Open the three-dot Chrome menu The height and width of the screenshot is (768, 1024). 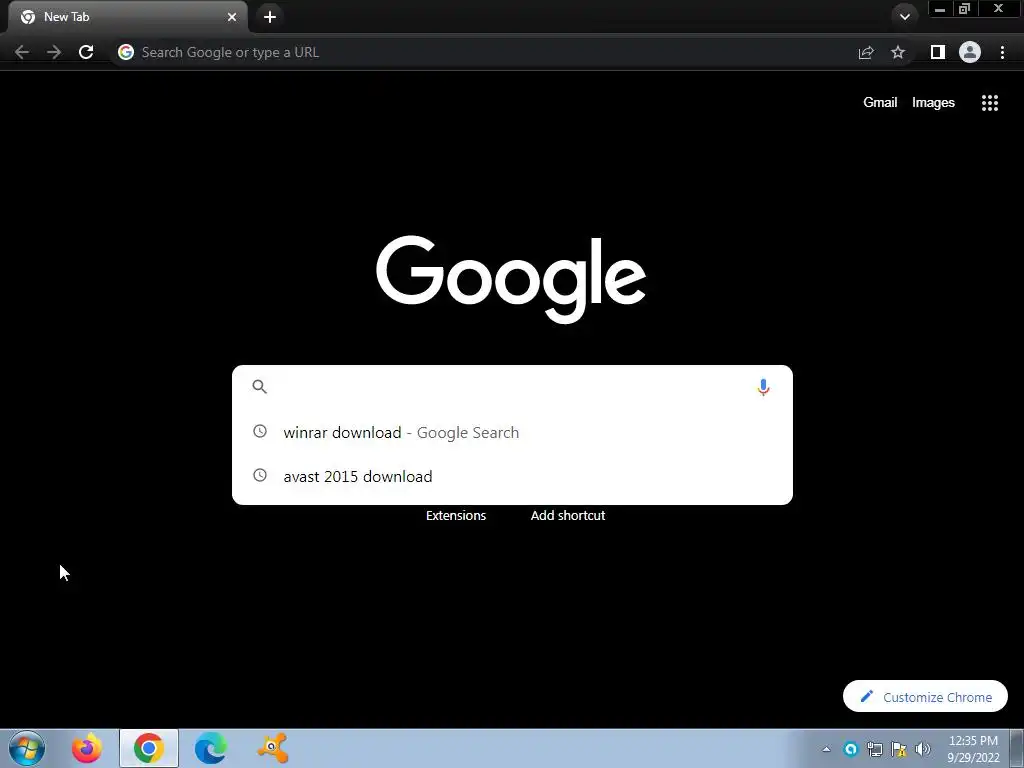point(1002,52)
